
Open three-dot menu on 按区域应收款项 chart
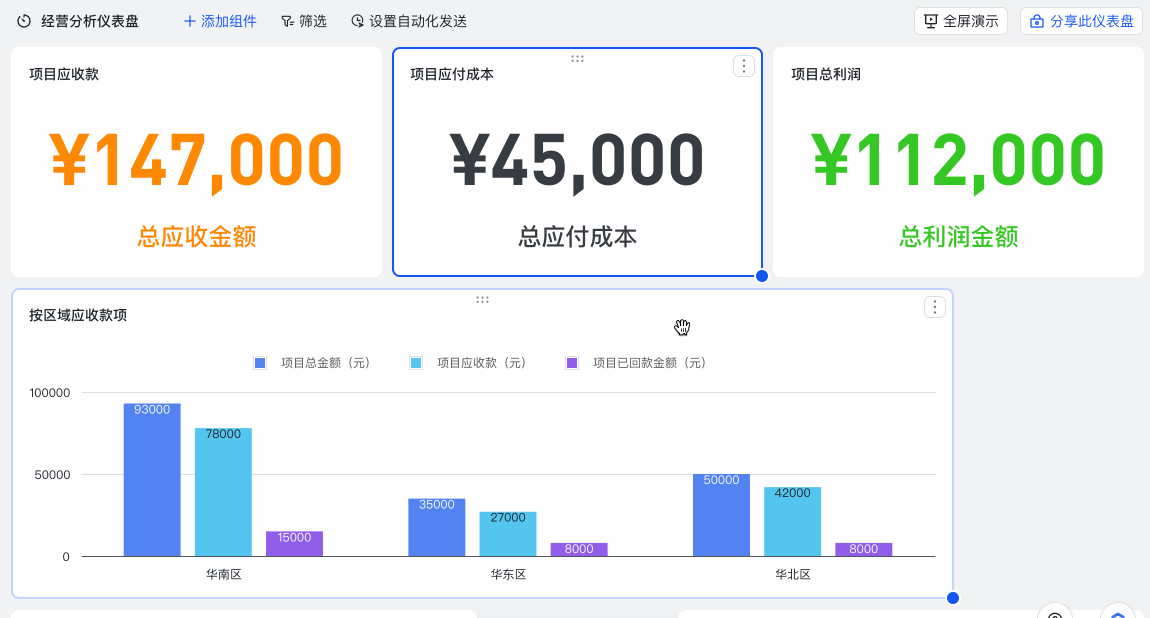934,307
